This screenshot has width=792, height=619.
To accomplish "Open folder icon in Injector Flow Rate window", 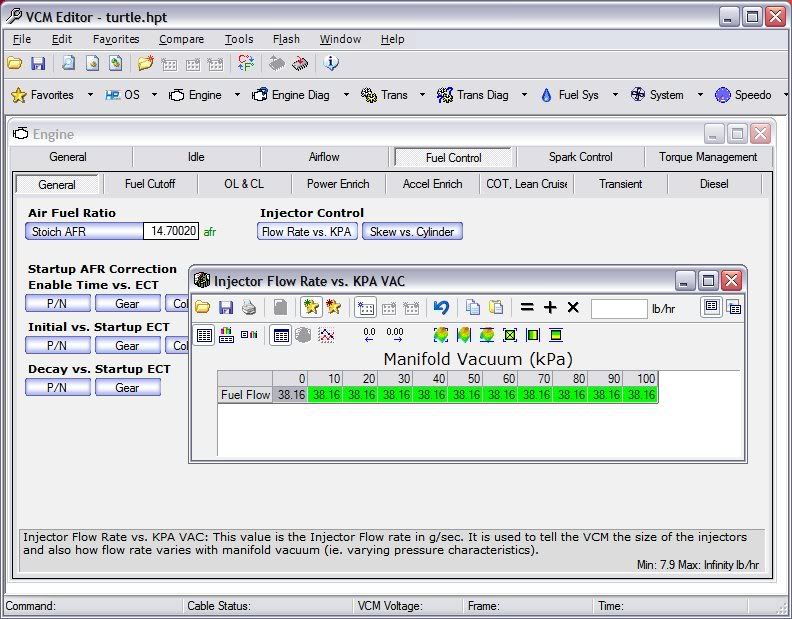I will (x=203, y=307).
